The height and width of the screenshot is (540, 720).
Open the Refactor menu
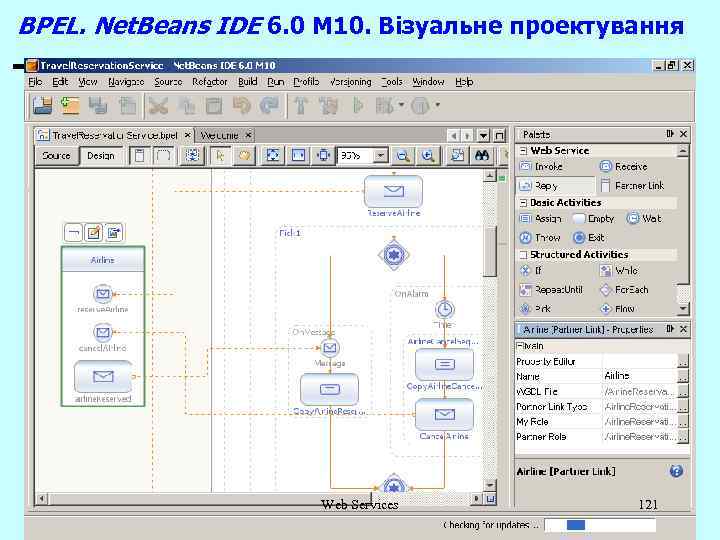pos(209,82)
